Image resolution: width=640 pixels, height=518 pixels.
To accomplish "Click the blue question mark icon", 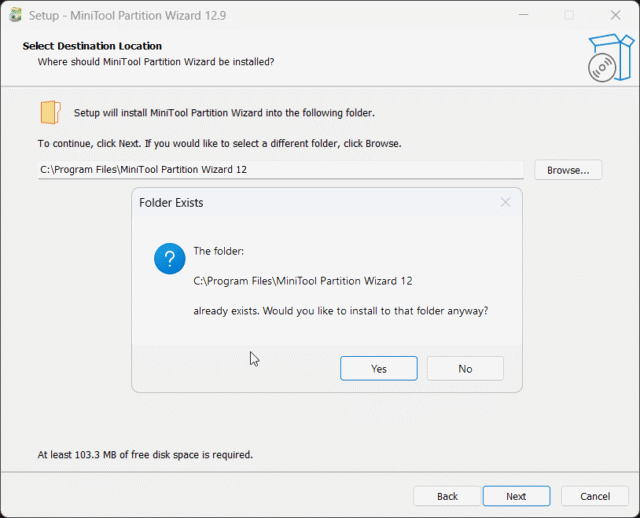I will pyautogui.click(x=169, y=259).
